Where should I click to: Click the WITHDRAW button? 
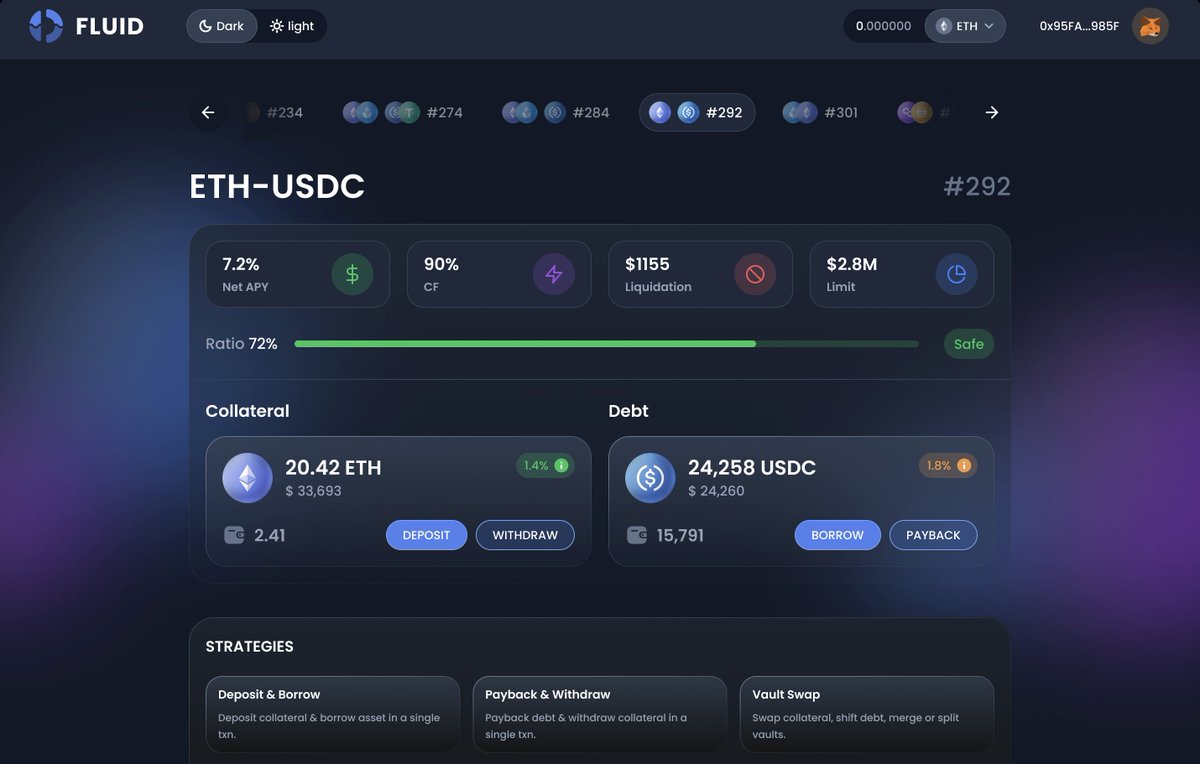pyautogui.click(x=525, y=535)
